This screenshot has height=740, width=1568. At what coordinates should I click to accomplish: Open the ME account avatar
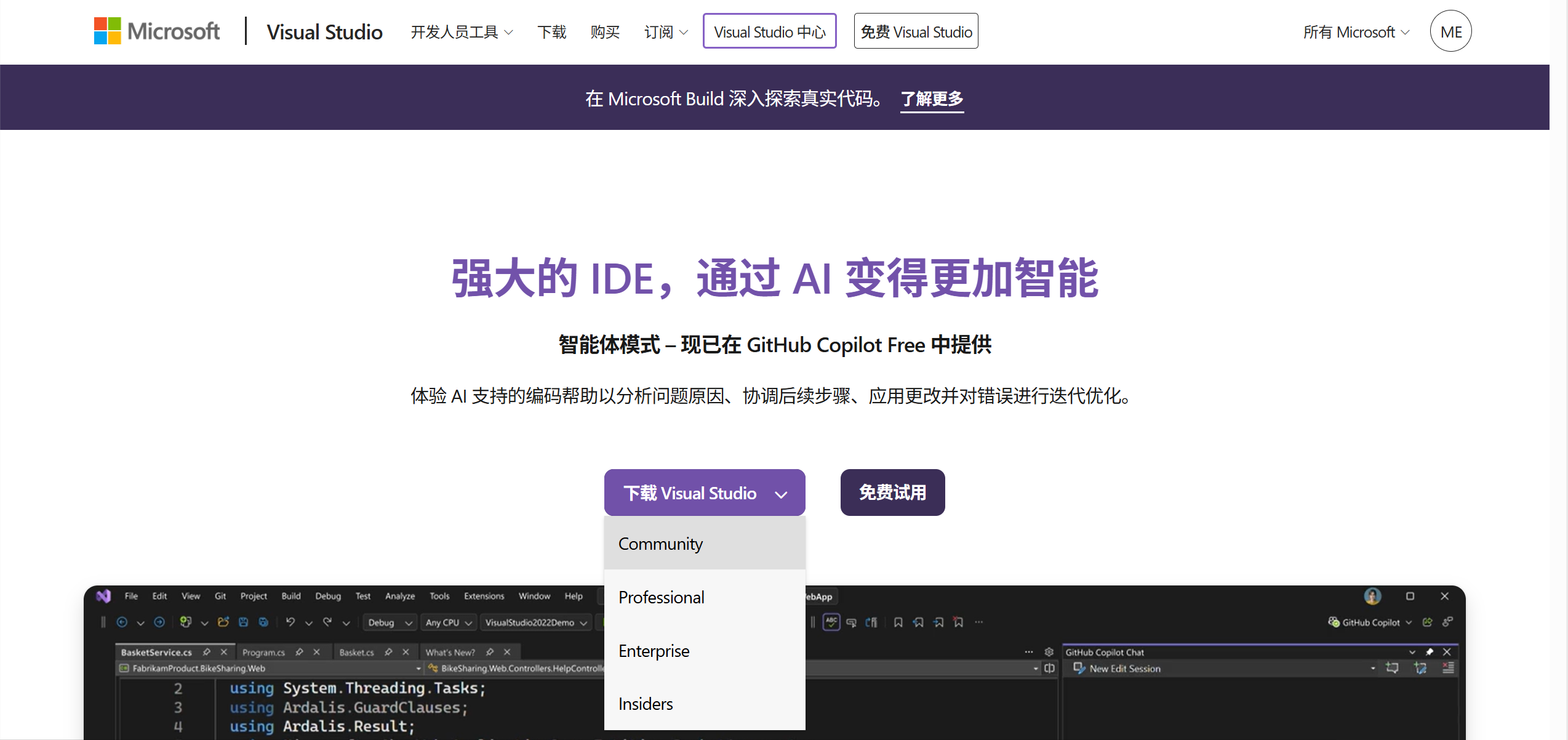1451,31
